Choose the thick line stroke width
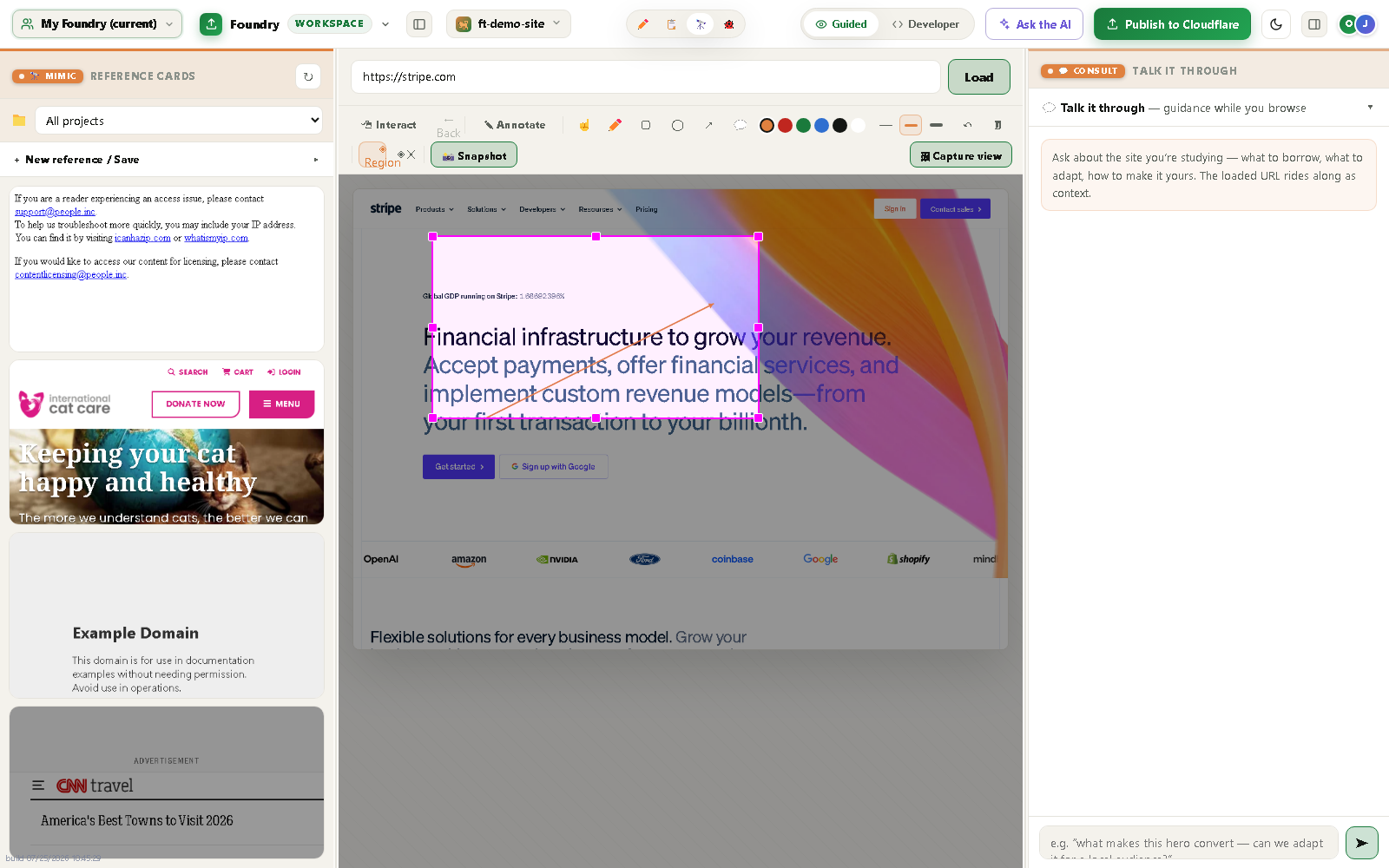Image resolution: width=1389 pixels, height=868 pixels. pos(936,125)
